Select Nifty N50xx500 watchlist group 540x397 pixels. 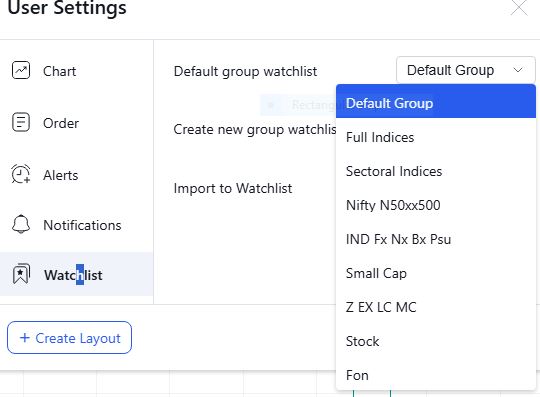click(x=436, y=205)
